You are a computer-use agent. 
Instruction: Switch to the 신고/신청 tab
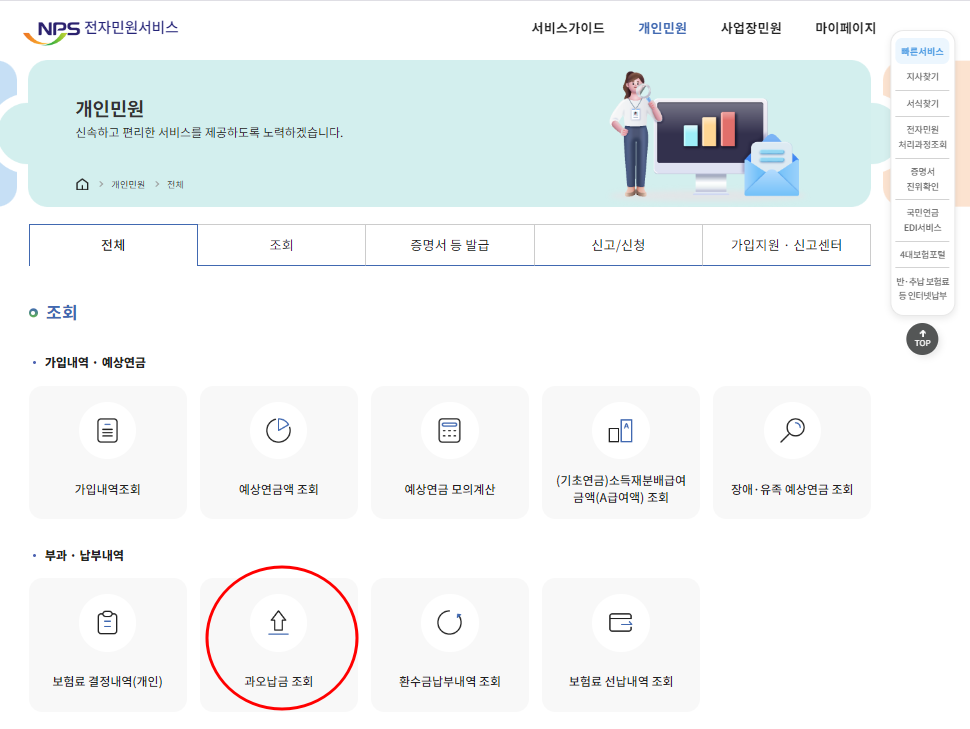[619, 245]
